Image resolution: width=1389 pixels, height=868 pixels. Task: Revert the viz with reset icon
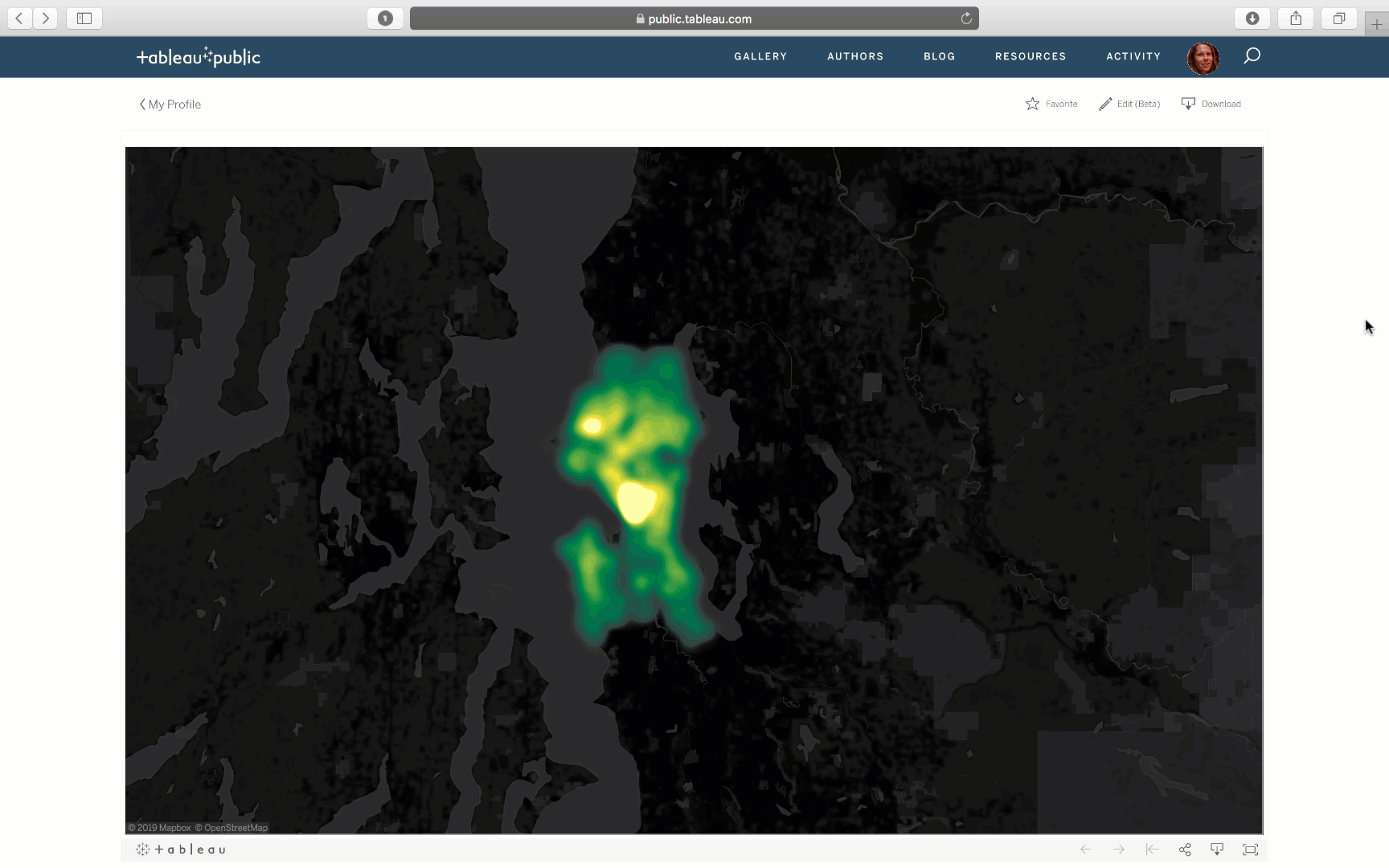(1152, 850)
